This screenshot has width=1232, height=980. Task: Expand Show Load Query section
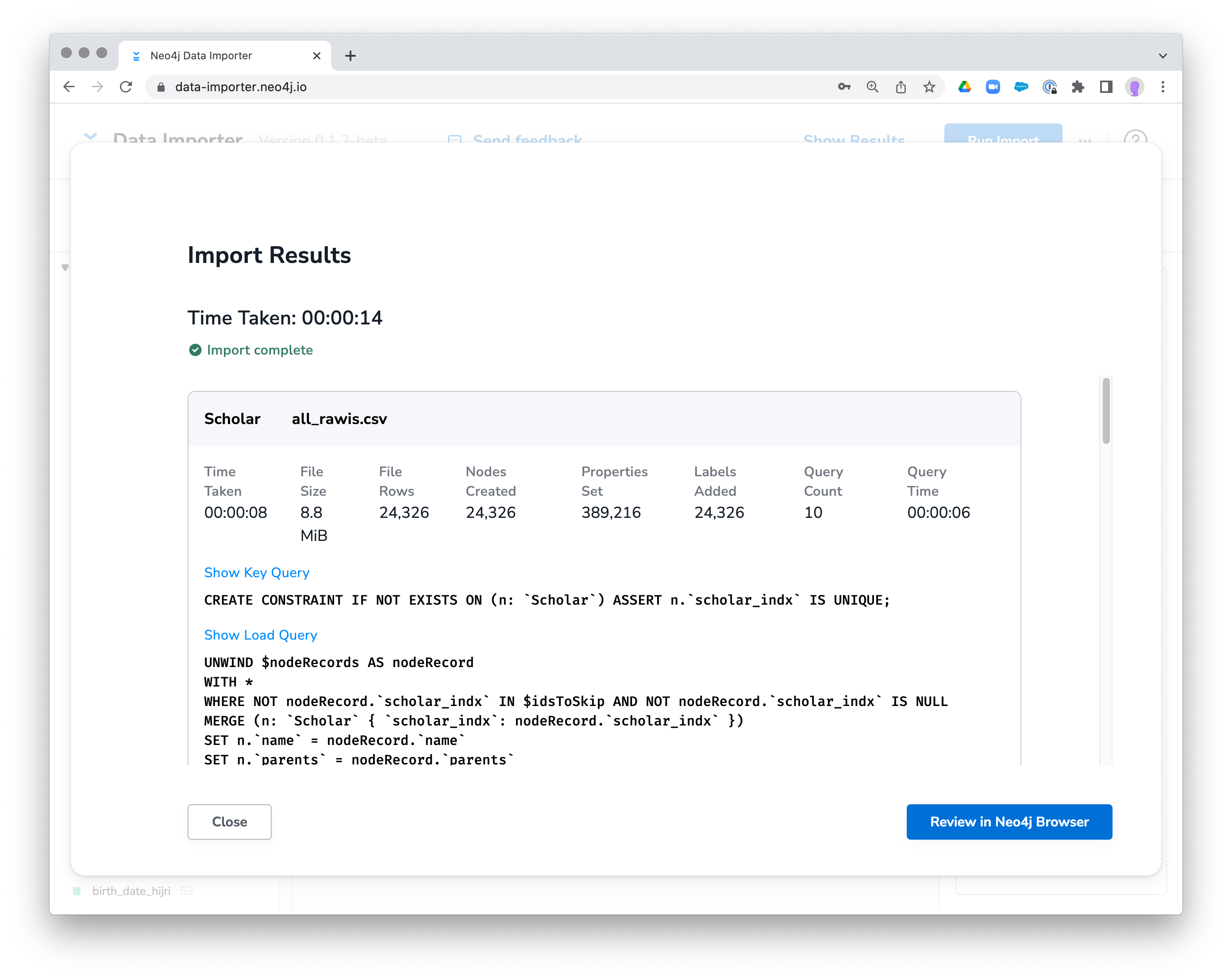pos(261,635)
